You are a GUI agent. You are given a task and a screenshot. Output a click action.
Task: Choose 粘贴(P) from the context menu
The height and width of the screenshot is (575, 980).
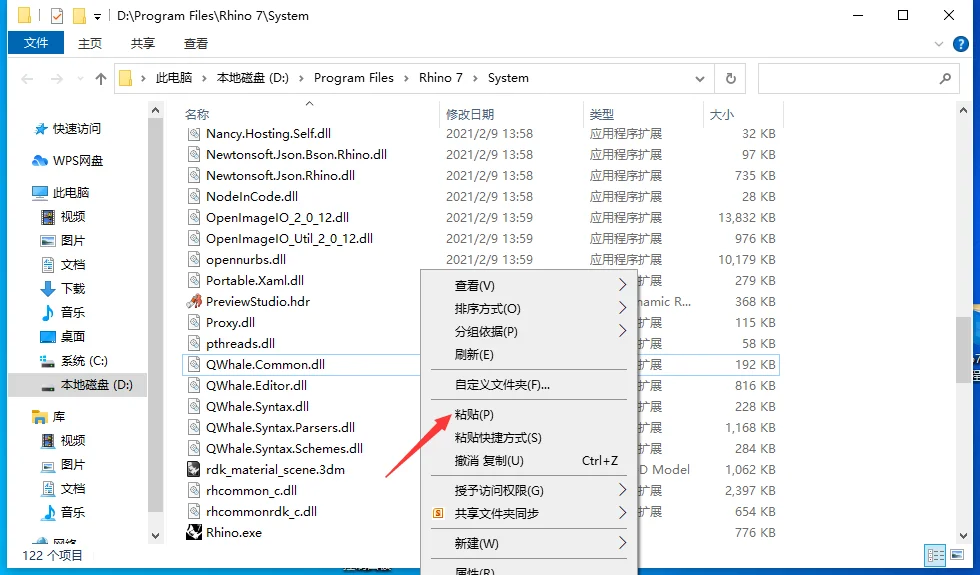474,414
